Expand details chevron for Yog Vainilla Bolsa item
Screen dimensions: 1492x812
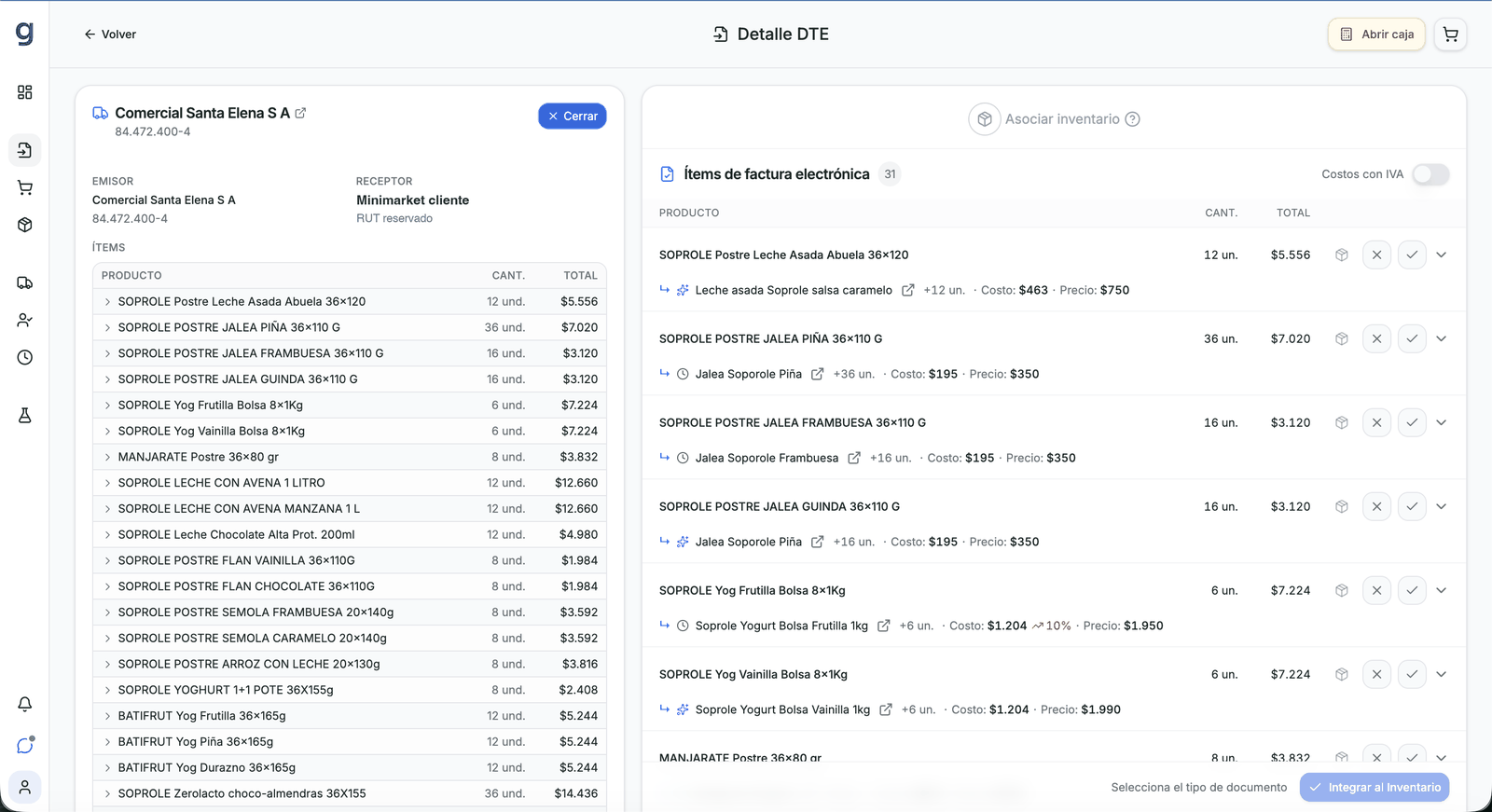(1442, 674)
